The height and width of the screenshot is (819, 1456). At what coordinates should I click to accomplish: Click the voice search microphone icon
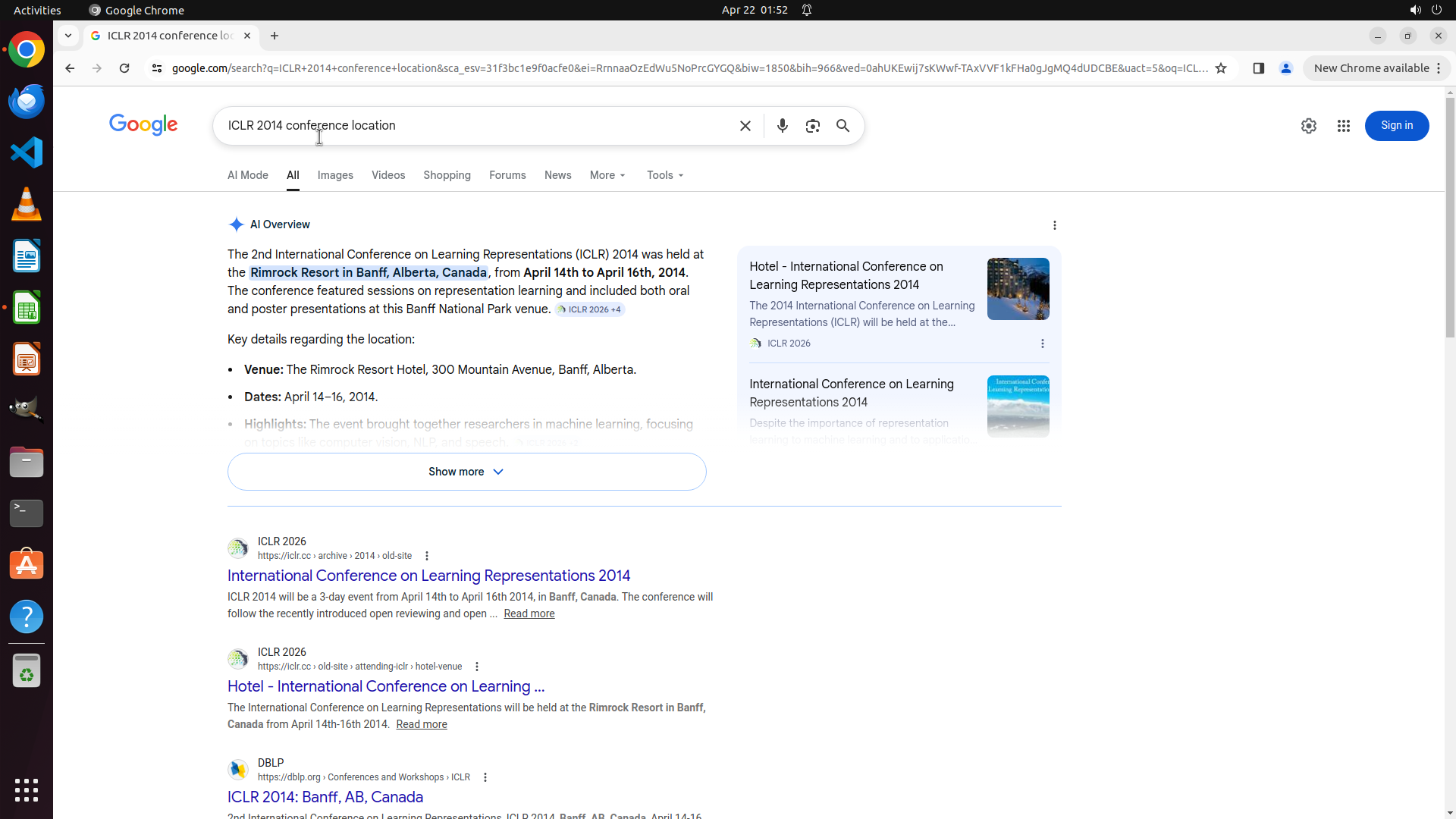[782, 126]
